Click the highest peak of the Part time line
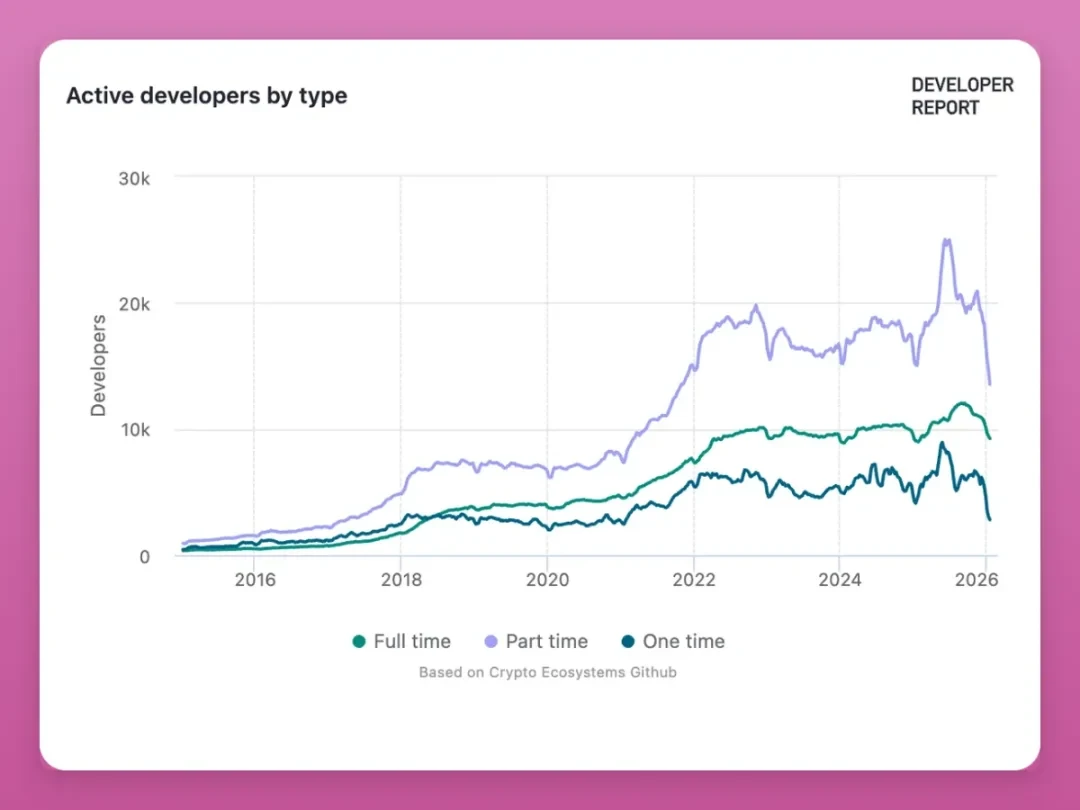The image size is (1080, 810). pos(946,240)
